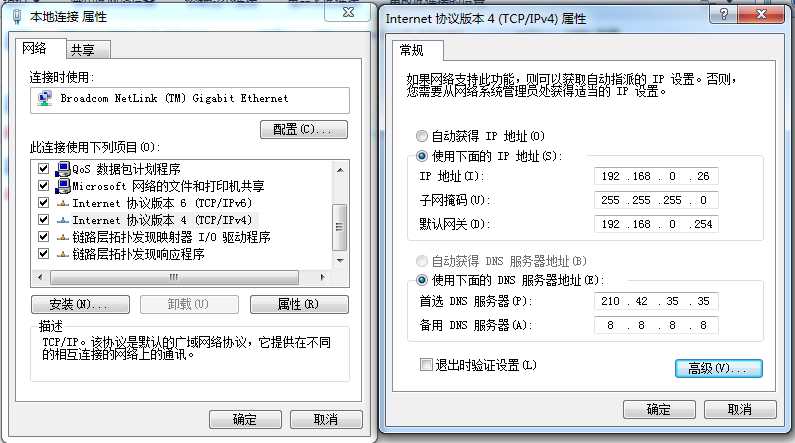Select the Microsoft file and printer sharing icon

(x=63, y=186)
